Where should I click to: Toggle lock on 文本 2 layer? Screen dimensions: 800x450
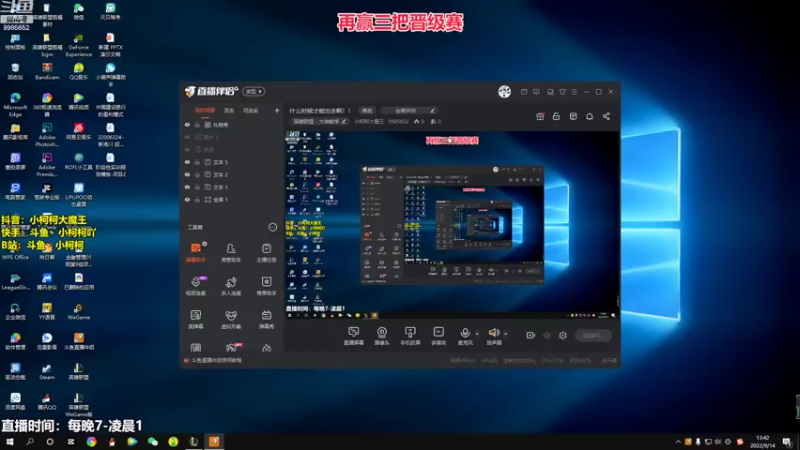[197, 174]
